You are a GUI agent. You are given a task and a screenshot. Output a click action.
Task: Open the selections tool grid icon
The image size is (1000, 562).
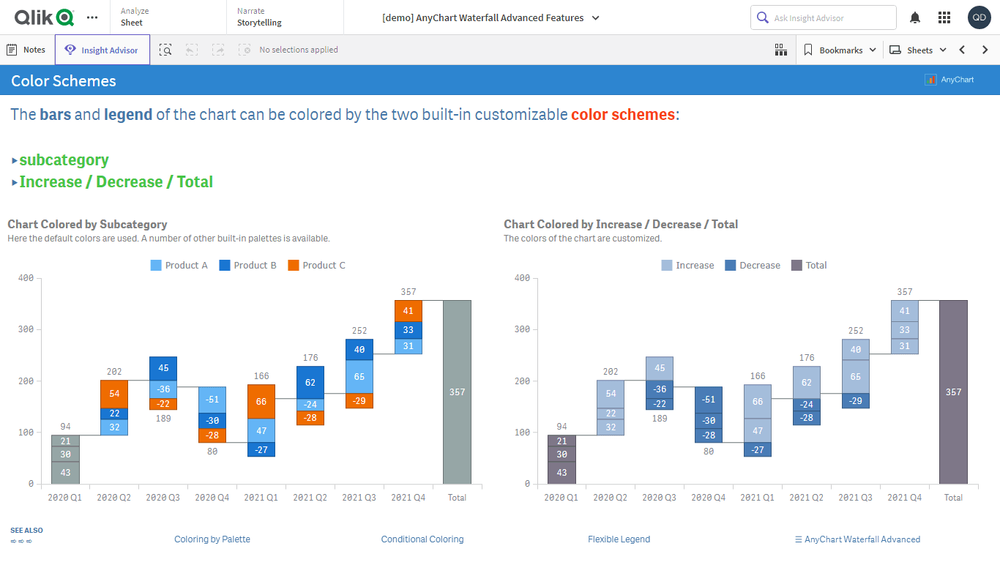pos(780,50)
